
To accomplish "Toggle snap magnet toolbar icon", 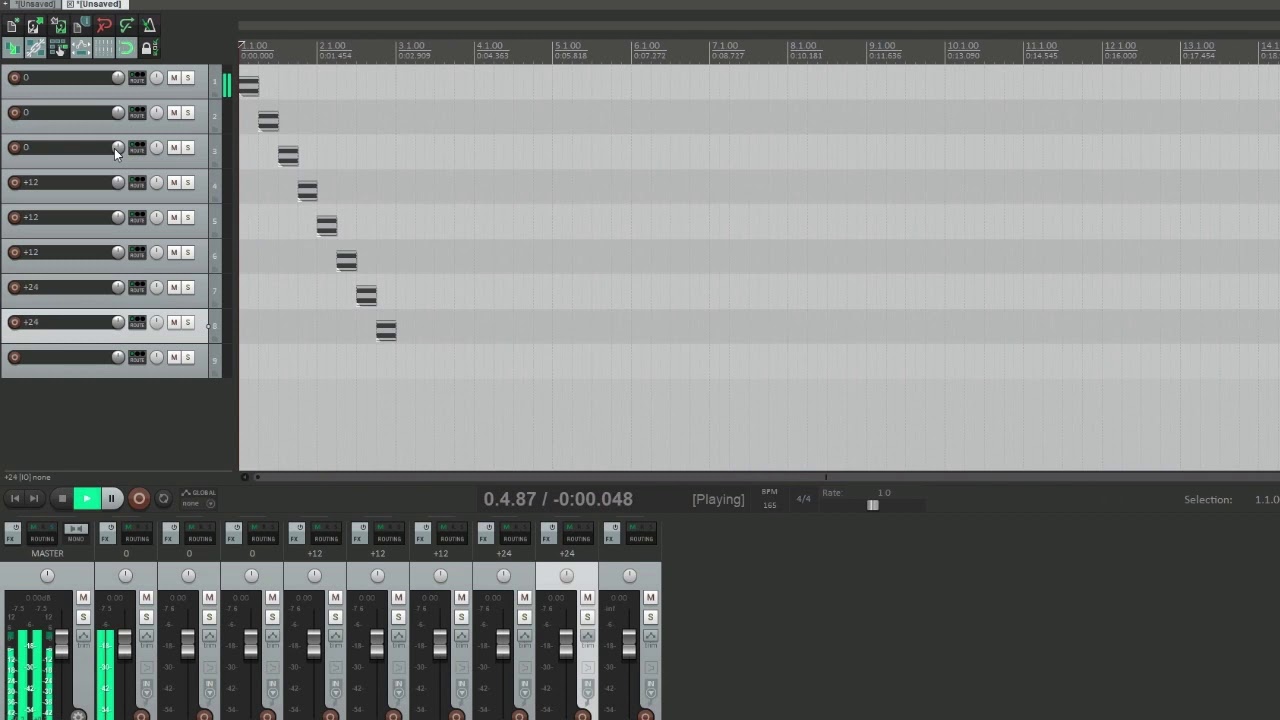I will [x=127, y=47].
